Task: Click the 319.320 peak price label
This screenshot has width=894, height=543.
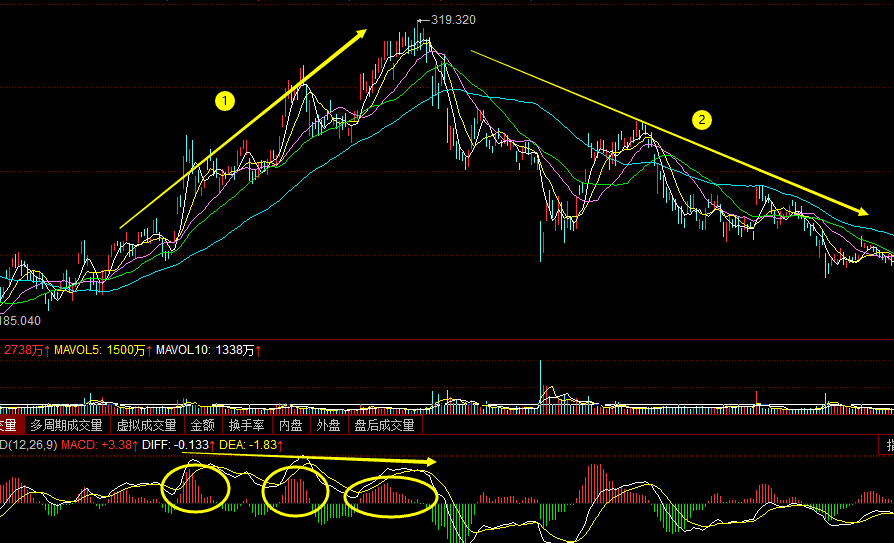Action: pos(452,20)
